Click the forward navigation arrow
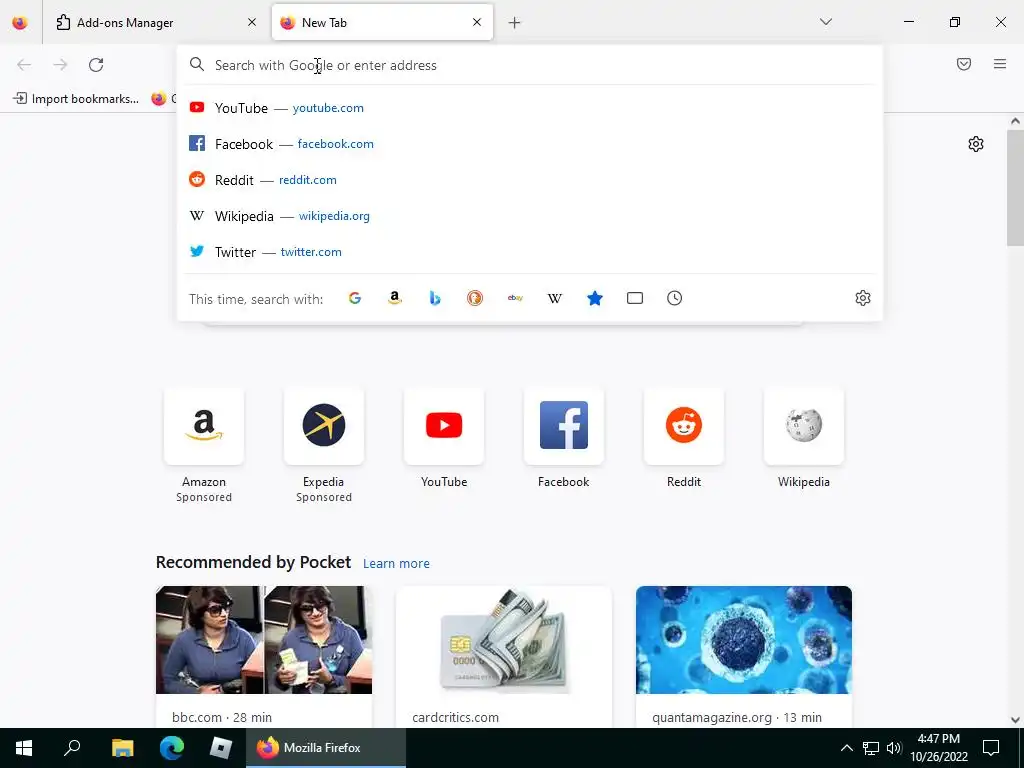 tap(60, 65)
